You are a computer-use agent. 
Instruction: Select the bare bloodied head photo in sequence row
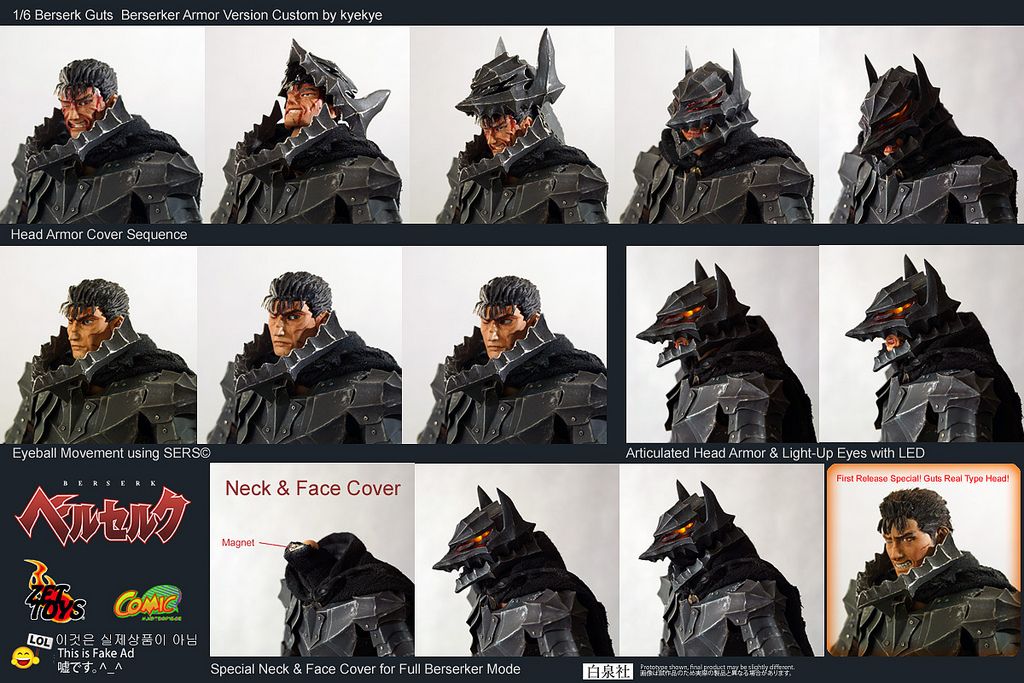tap(103, 125)
